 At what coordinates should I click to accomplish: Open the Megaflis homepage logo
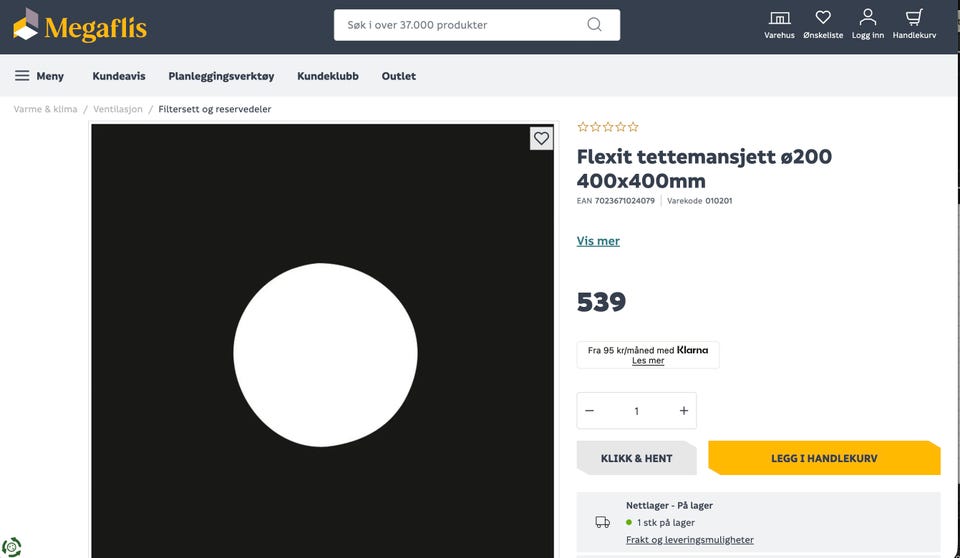click(x=80, y=26)
